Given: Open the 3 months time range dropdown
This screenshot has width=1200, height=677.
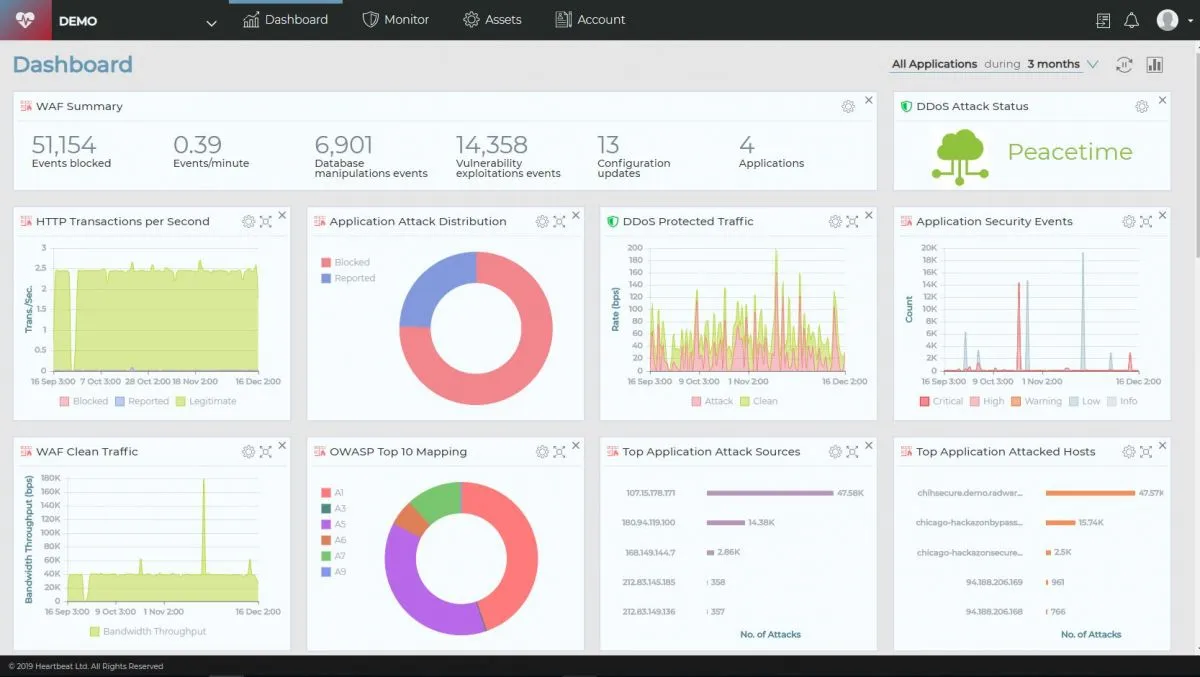Looking at the screenshot, I should pos(1062,64).
